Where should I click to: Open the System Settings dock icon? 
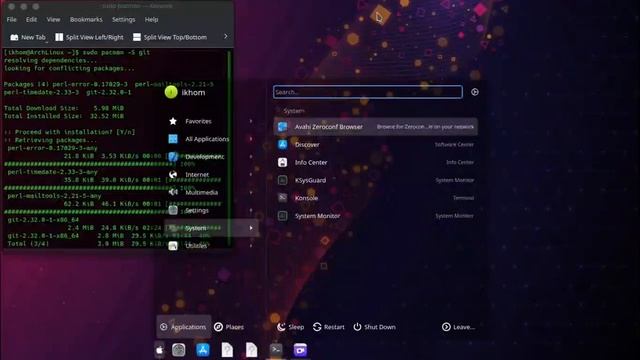pos(178,350)
